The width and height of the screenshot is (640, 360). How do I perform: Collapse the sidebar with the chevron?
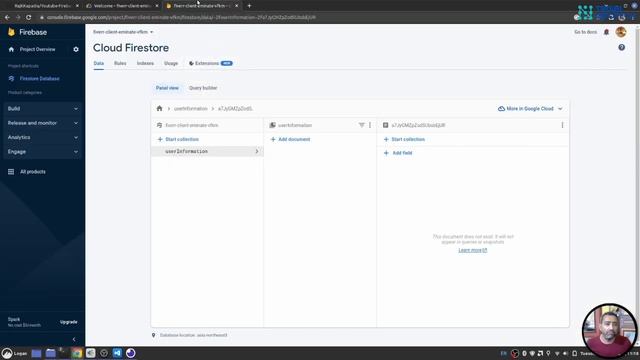74,339
